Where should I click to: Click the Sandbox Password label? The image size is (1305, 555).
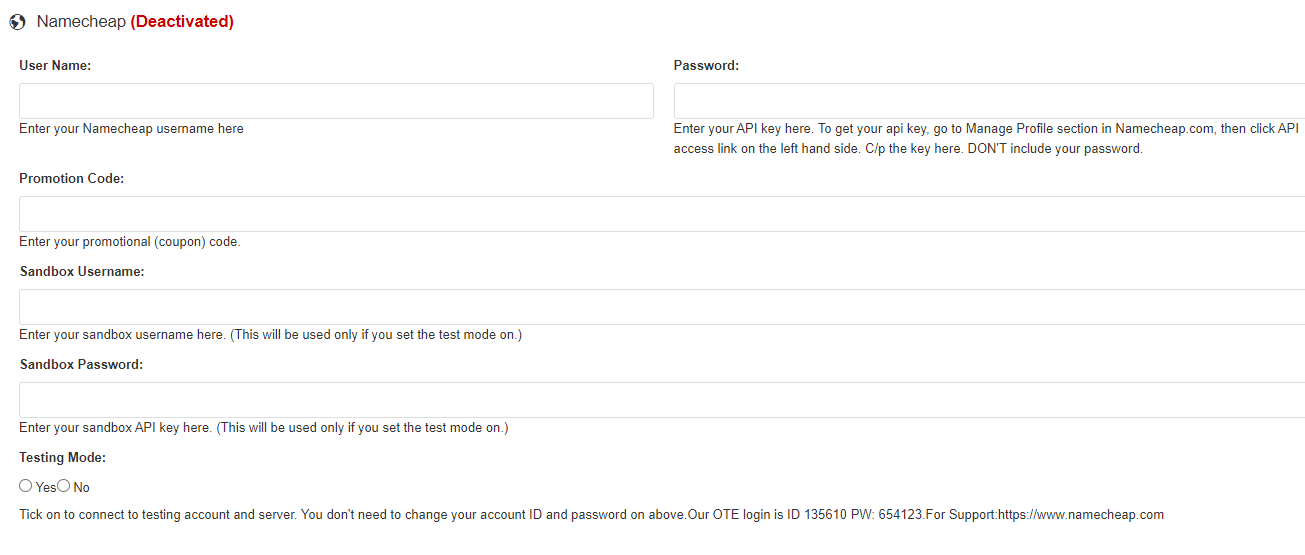pos(81,364)
